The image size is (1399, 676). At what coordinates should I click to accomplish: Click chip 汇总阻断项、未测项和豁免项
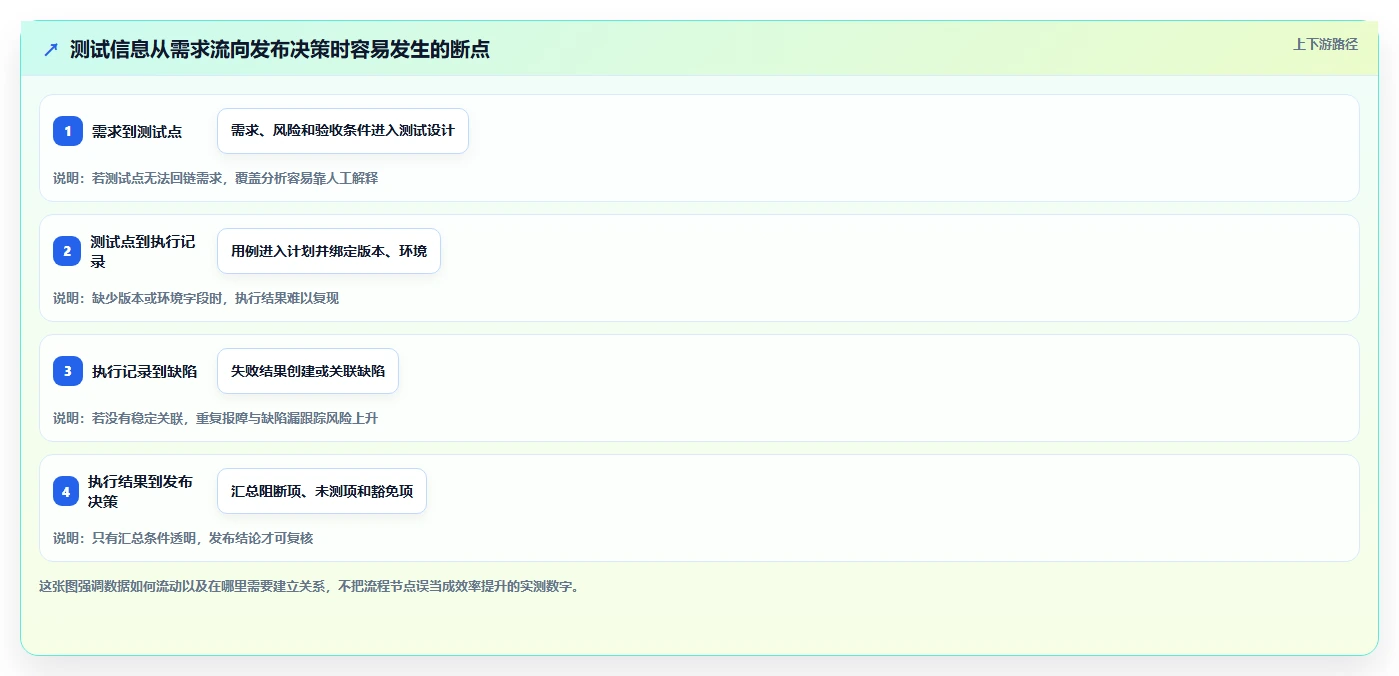click(322, 491)
